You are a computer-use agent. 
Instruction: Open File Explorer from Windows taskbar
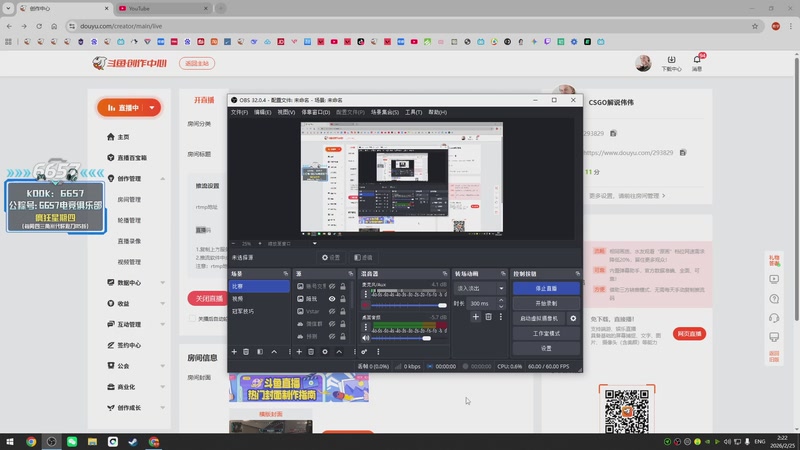click(x=92, y=442)
